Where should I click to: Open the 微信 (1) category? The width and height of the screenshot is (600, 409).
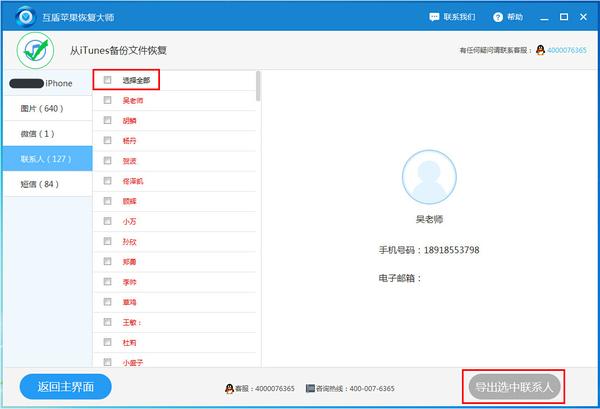tap(47, 134)
